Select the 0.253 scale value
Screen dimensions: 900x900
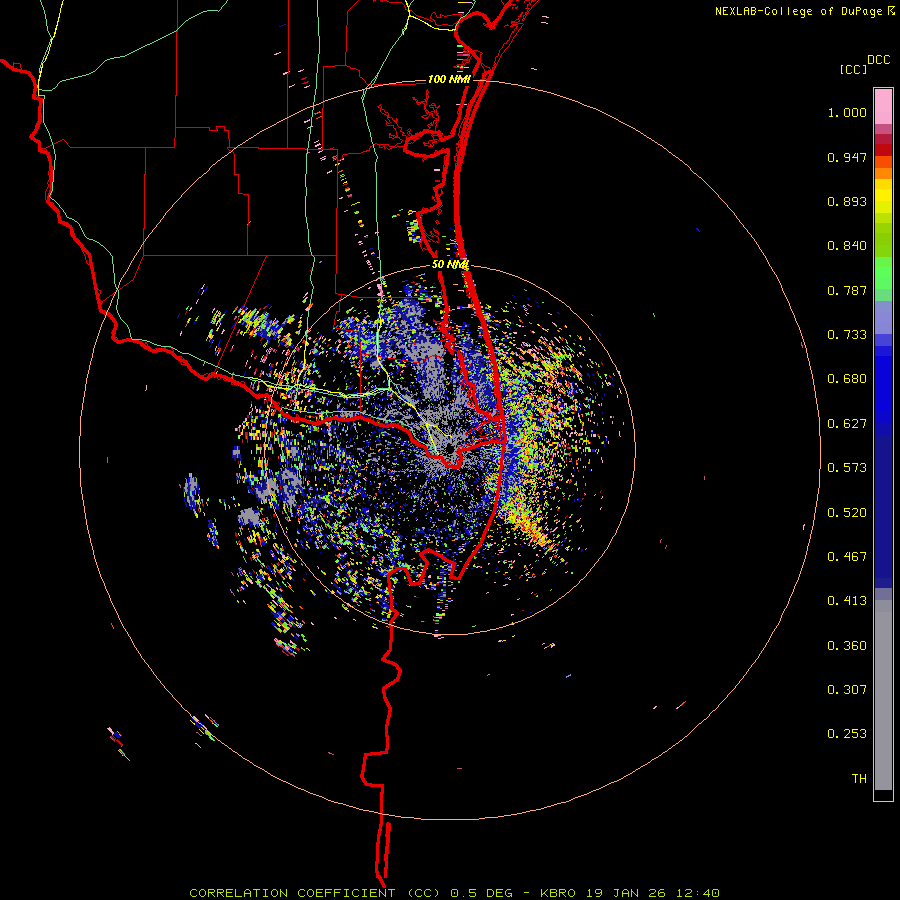(x=847, y=734)
